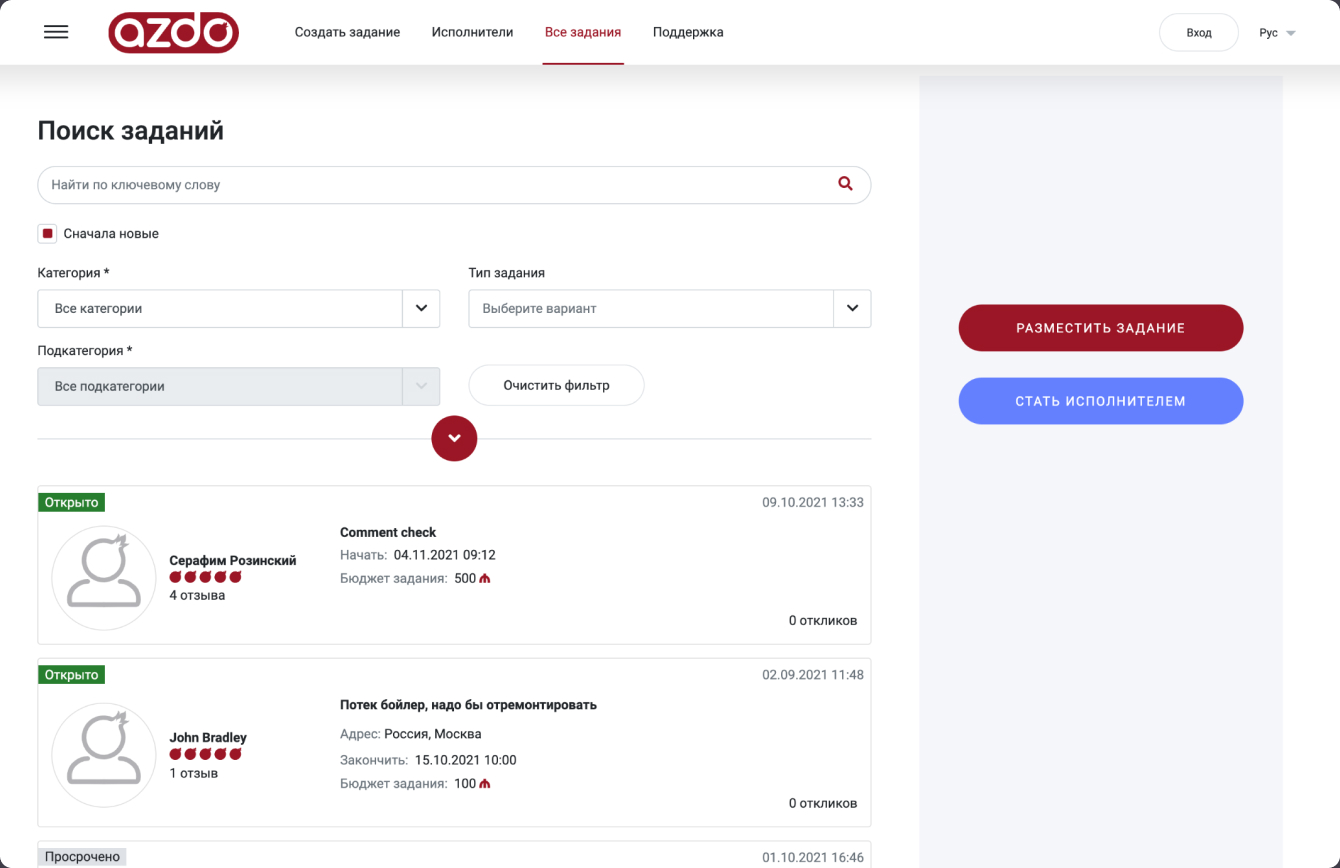This screenshot has width=1340, height=868.
Task: Click the Разместить задание button
Action: pyautogui.click(x=1101, y=328)
